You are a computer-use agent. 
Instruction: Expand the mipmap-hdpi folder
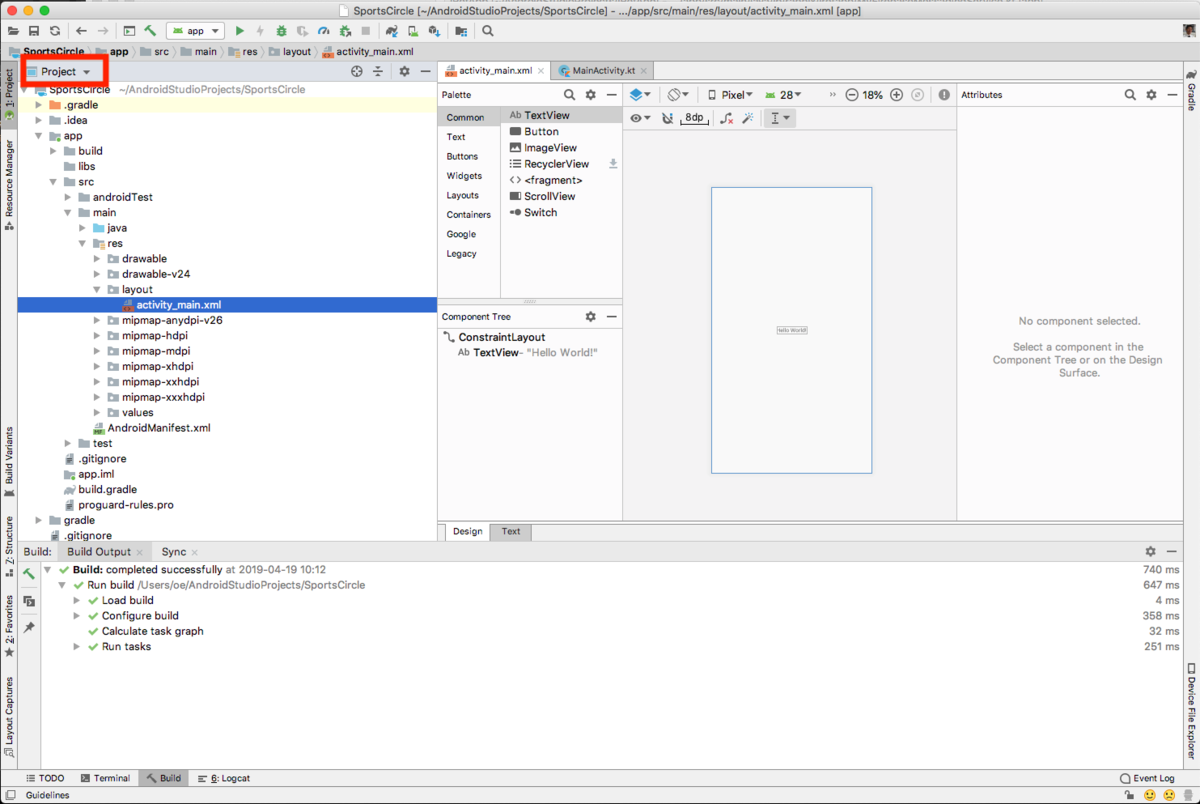98,336
